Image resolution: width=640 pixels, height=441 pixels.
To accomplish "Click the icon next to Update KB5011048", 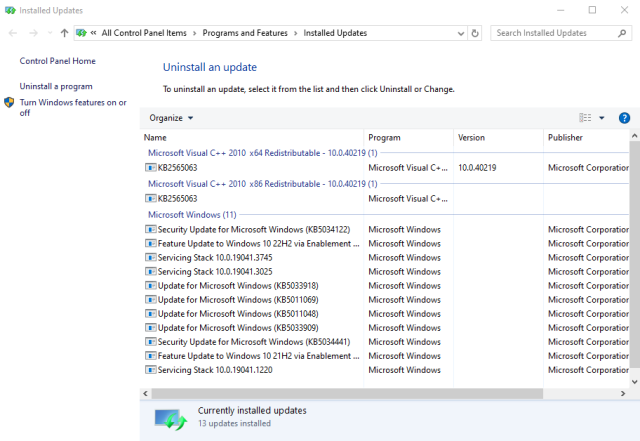I will coord(151,314).
